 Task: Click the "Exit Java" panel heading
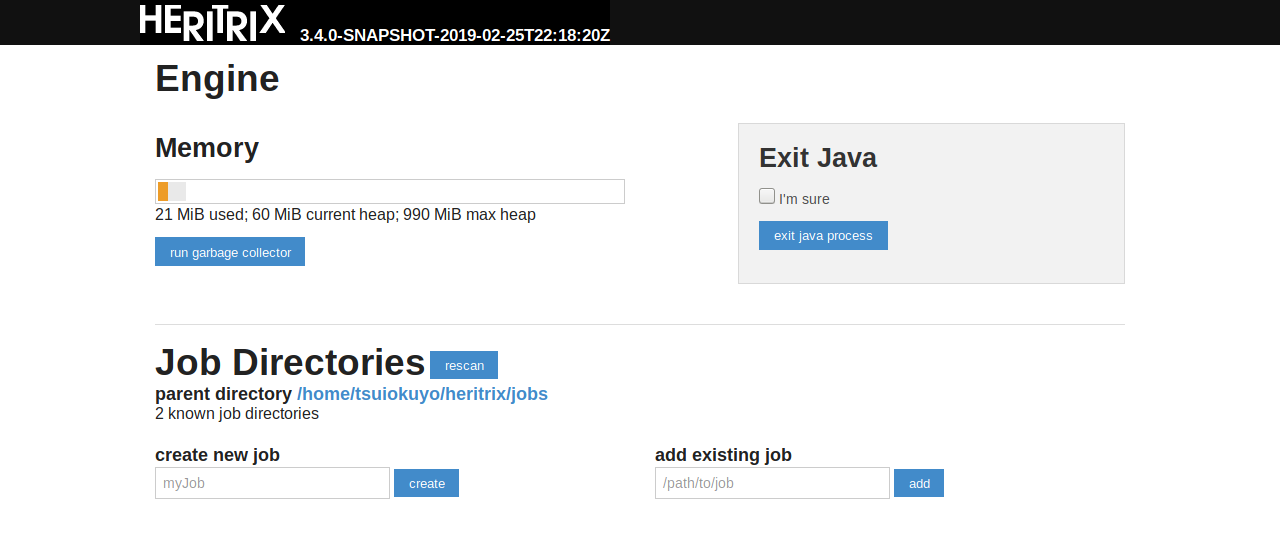pos(818,158)
